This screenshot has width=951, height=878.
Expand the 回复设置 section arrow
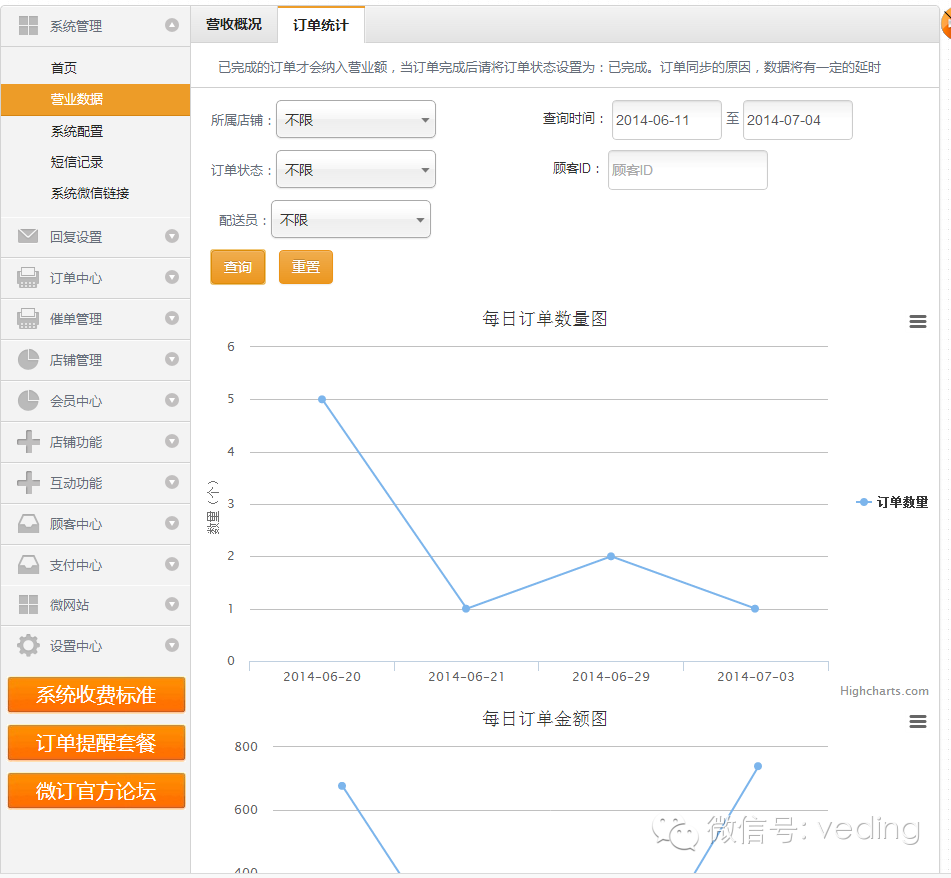click(x=172, y=236)
